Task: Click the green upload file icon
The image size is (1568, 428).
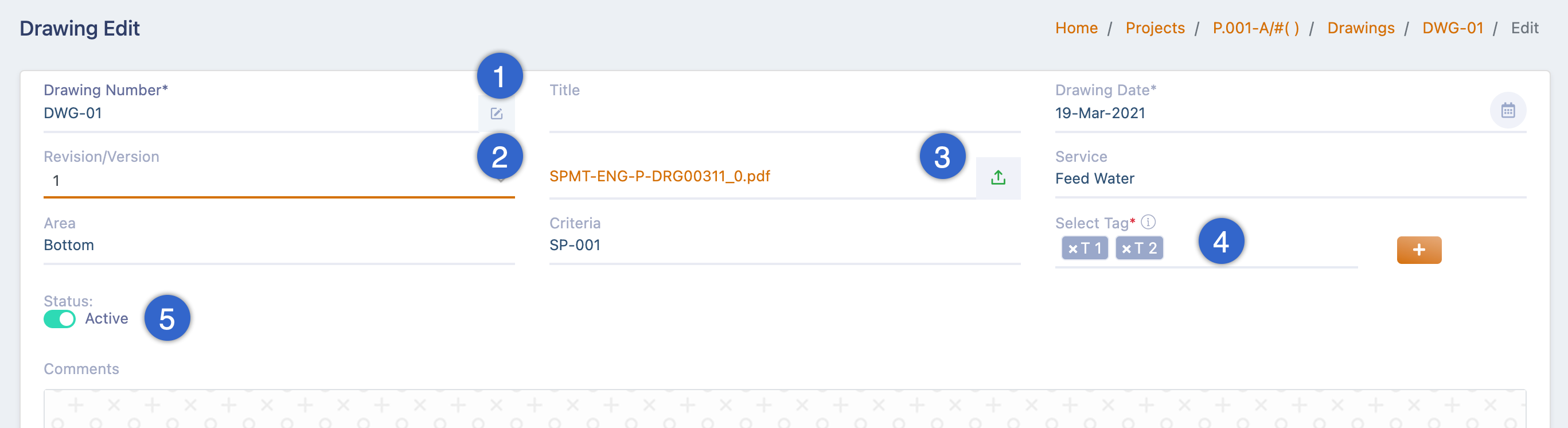Action: tap(998, 177)
